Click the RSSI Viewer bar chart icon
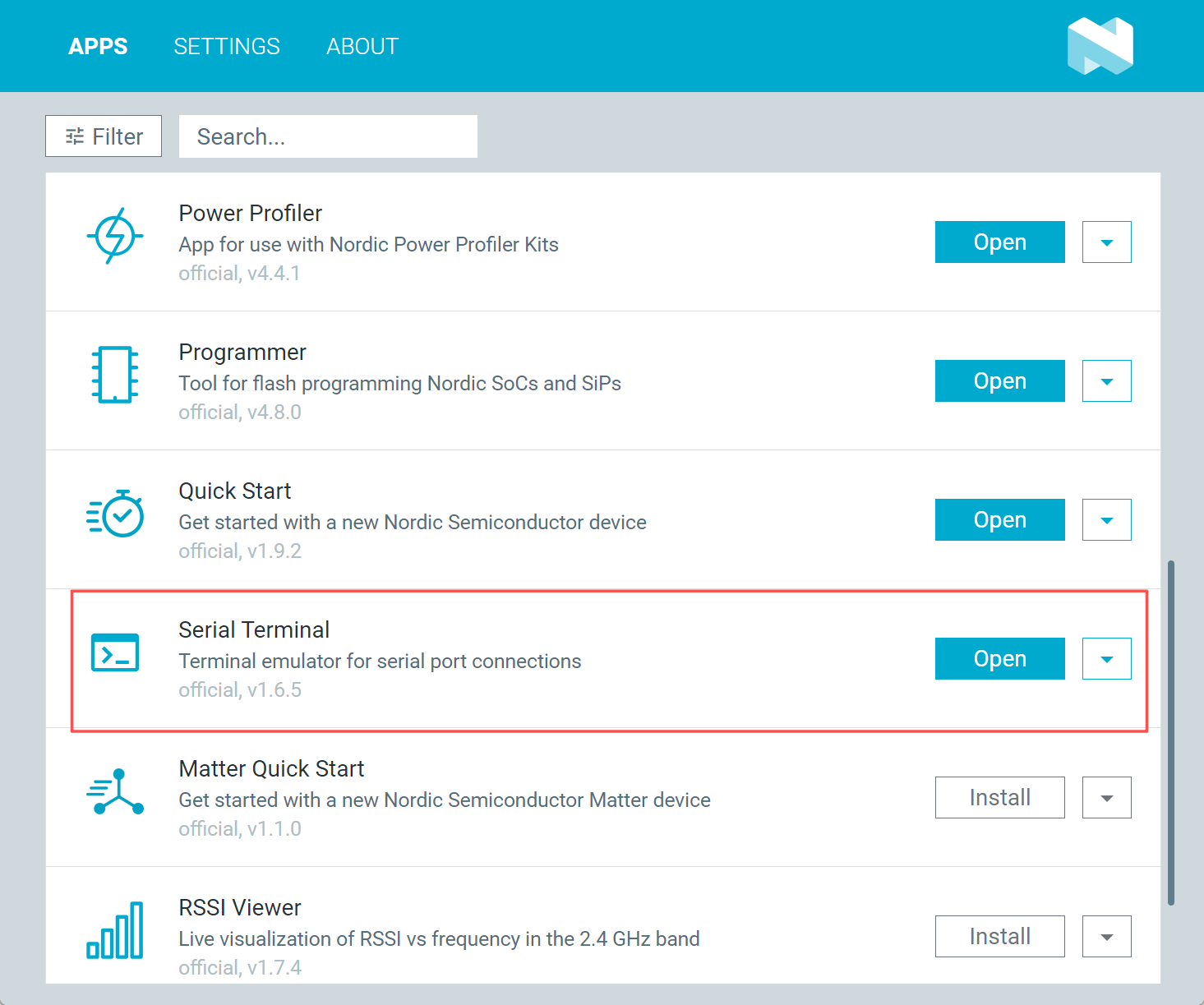Image resolution: width=1204 pixels, height=1005 pixels. (x=115, y=930)
